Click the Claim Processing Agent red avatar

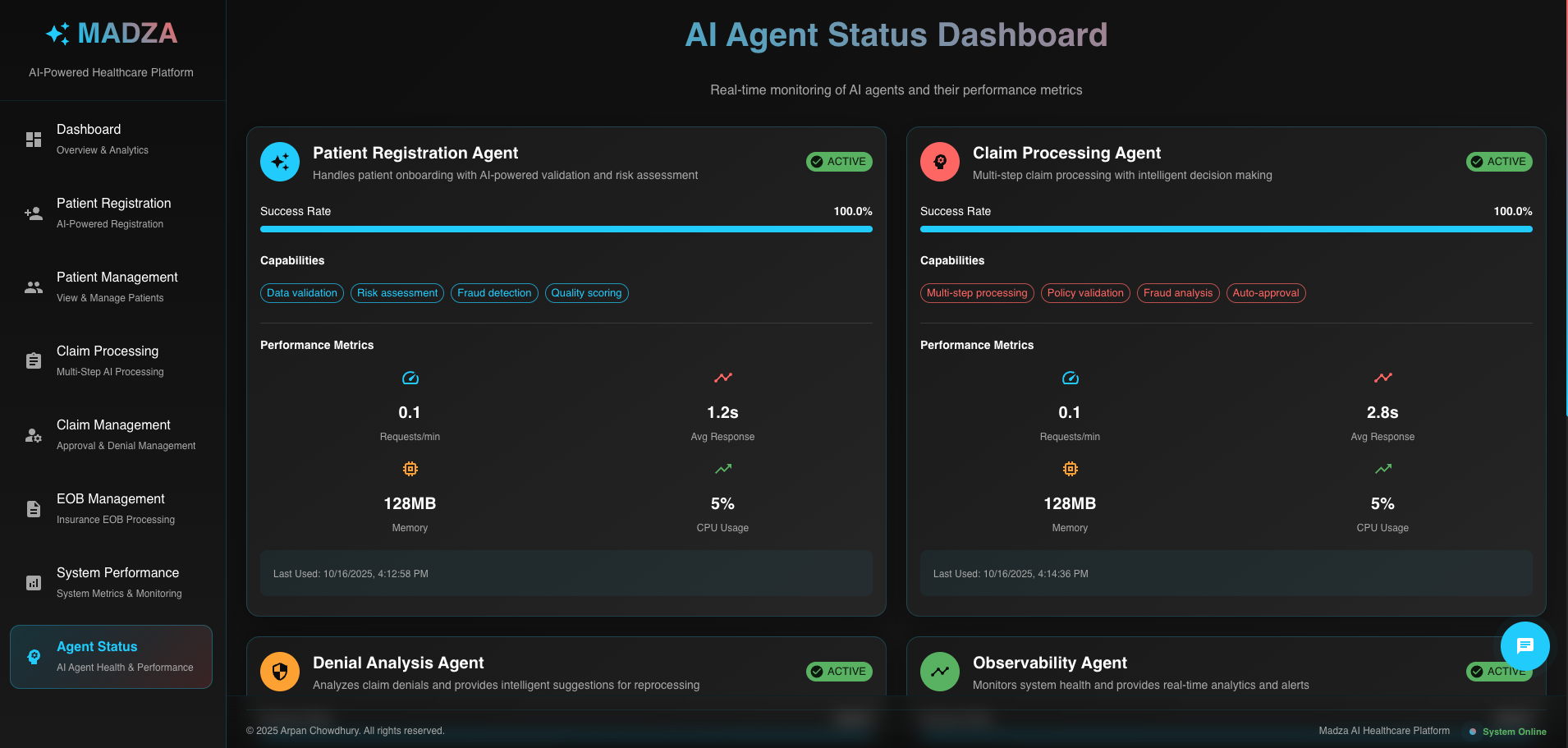coord(940,162)
